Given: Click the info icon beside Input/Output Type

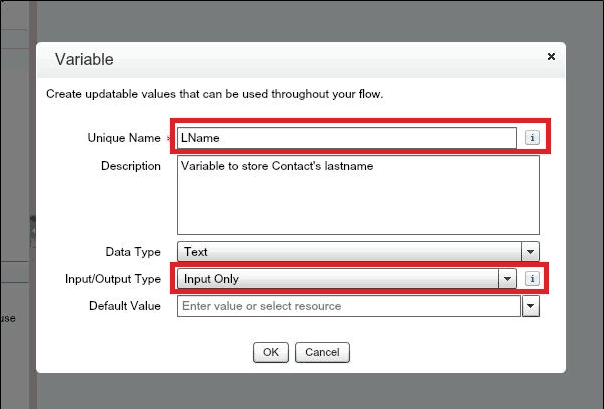Looking at the screenshot, I should [x=533, y=279].
